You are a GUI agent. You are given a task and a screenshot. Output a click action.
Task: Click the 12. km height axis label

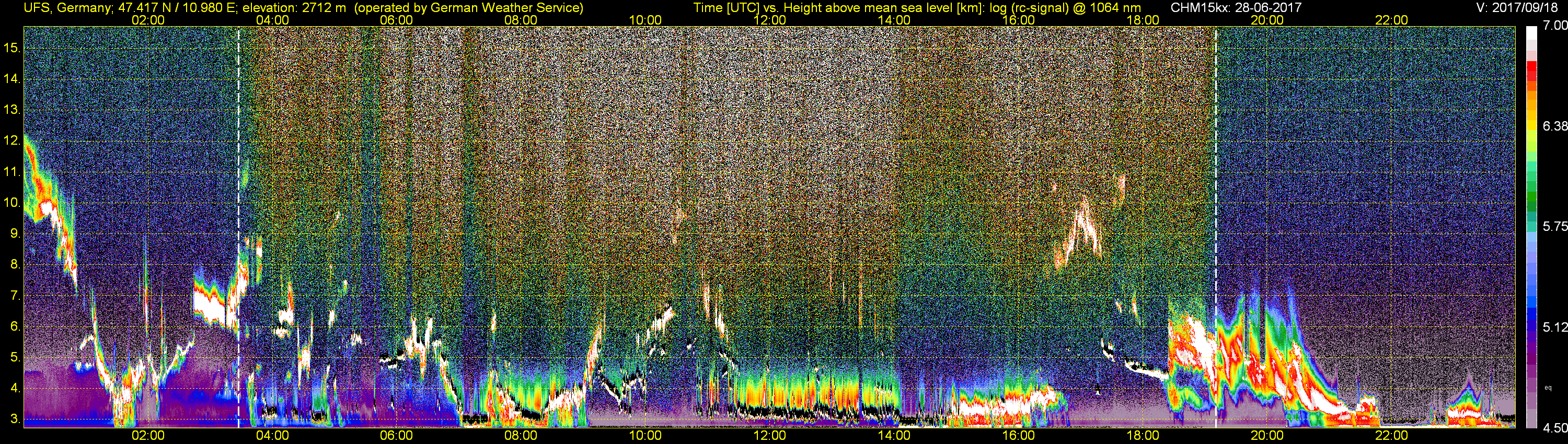12,141
